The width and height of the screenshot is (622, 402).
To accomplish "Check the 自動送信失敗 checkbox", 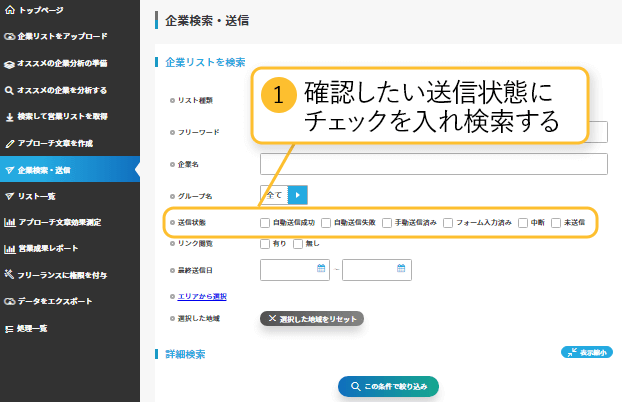I will coord(326,223).
